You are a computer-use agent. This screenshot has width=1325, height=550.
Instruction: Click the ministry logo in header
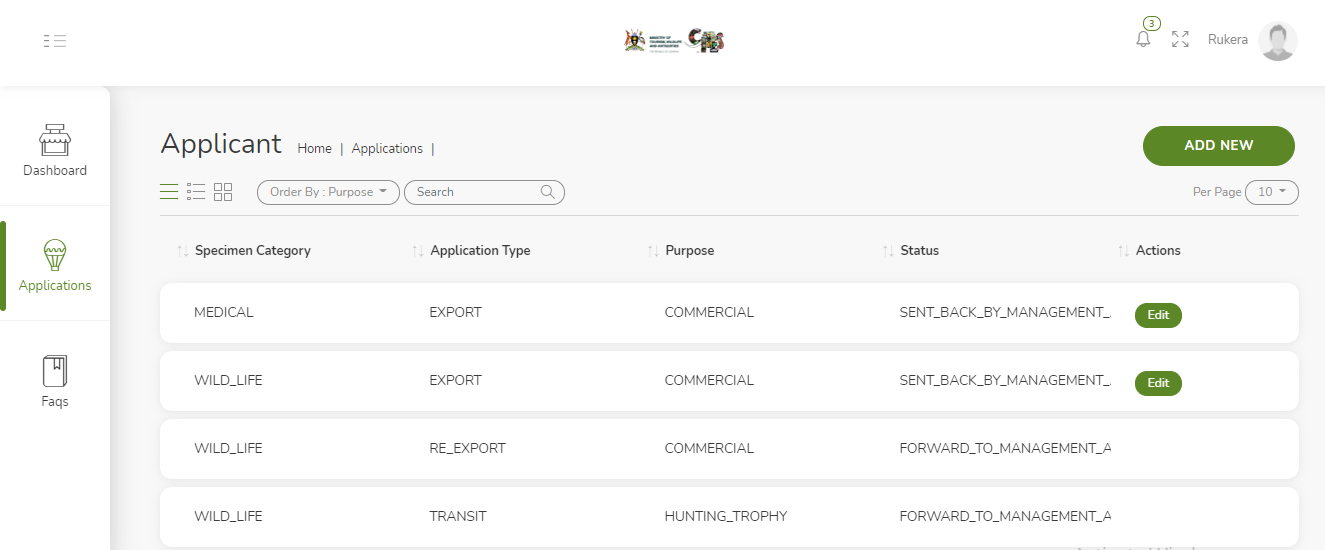pyautogui.click(x=674, y=40)
